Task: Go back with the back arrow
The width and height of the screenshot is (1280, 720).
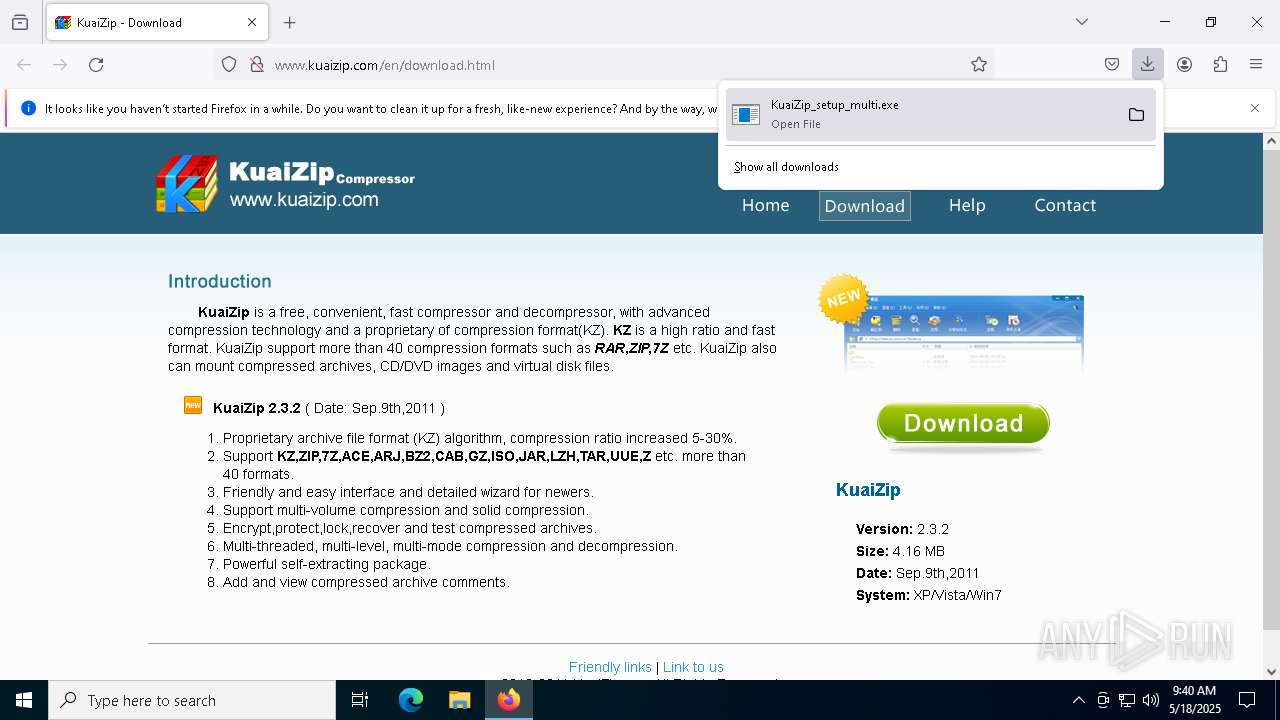Action: point(24,65)
